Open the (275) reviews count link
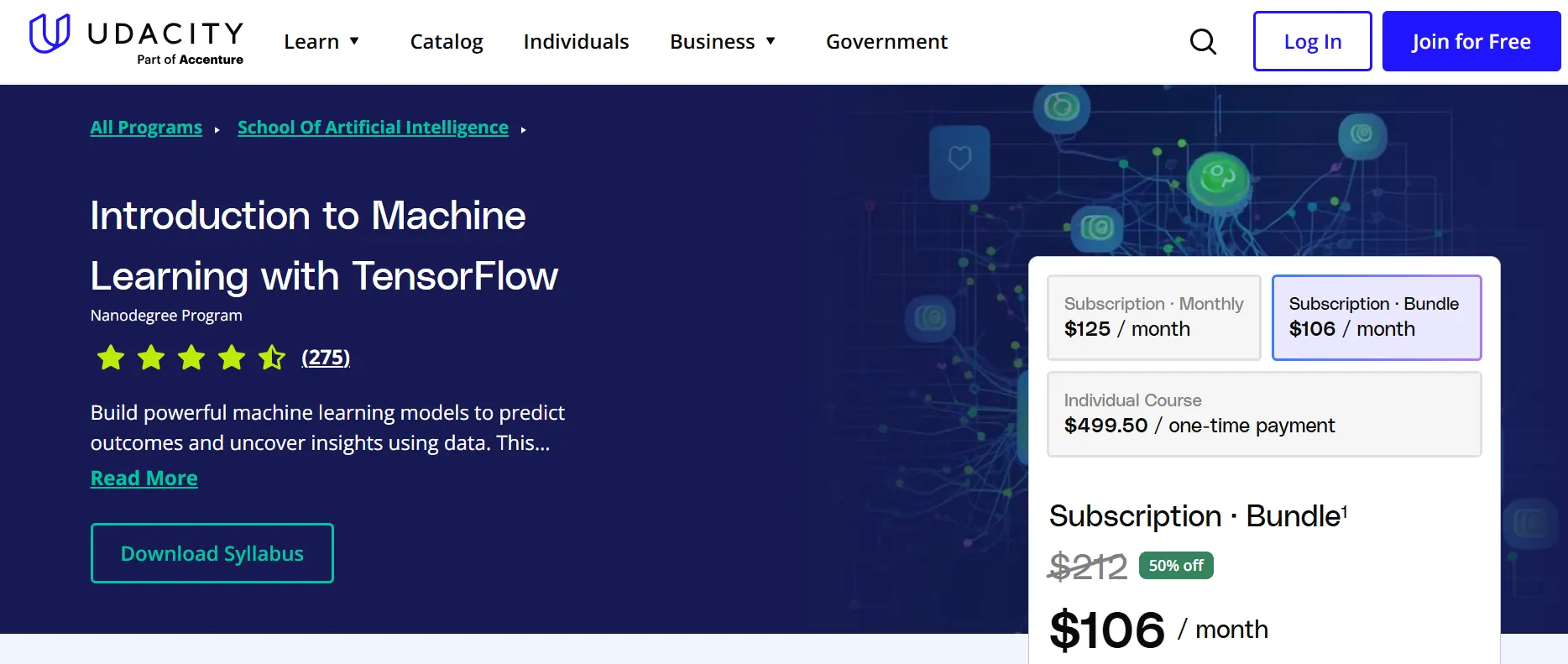The width and height of the screenshot is (1568, 664). tap(326, 358)
